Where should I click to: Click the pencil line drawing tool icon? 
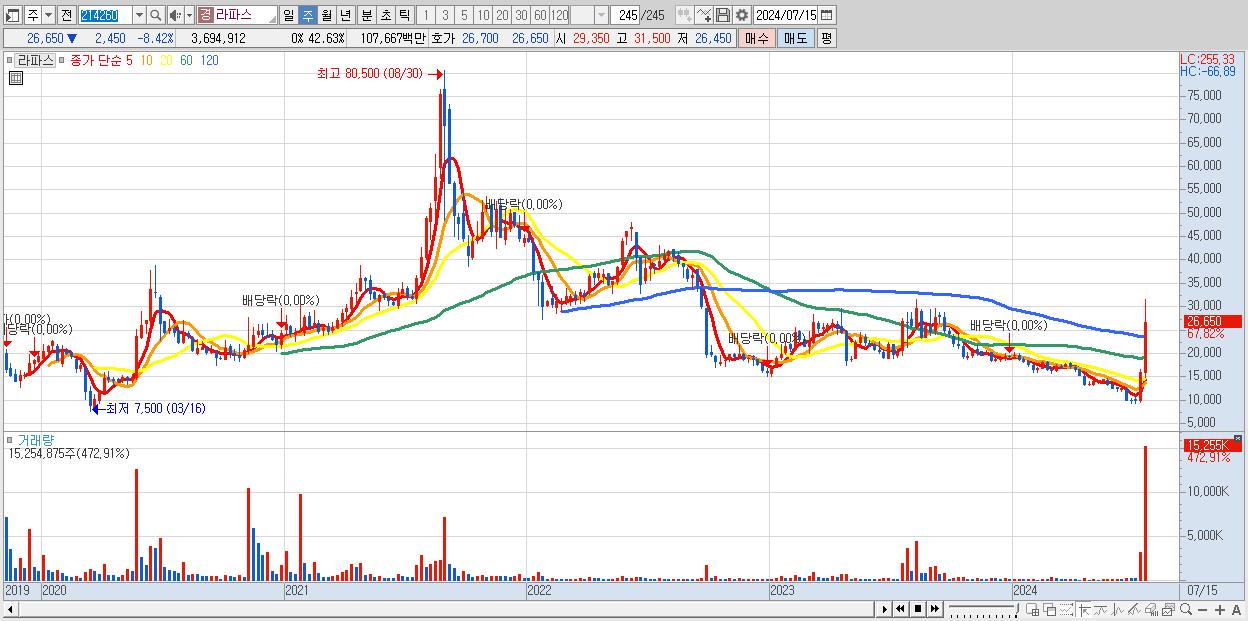1134,609
